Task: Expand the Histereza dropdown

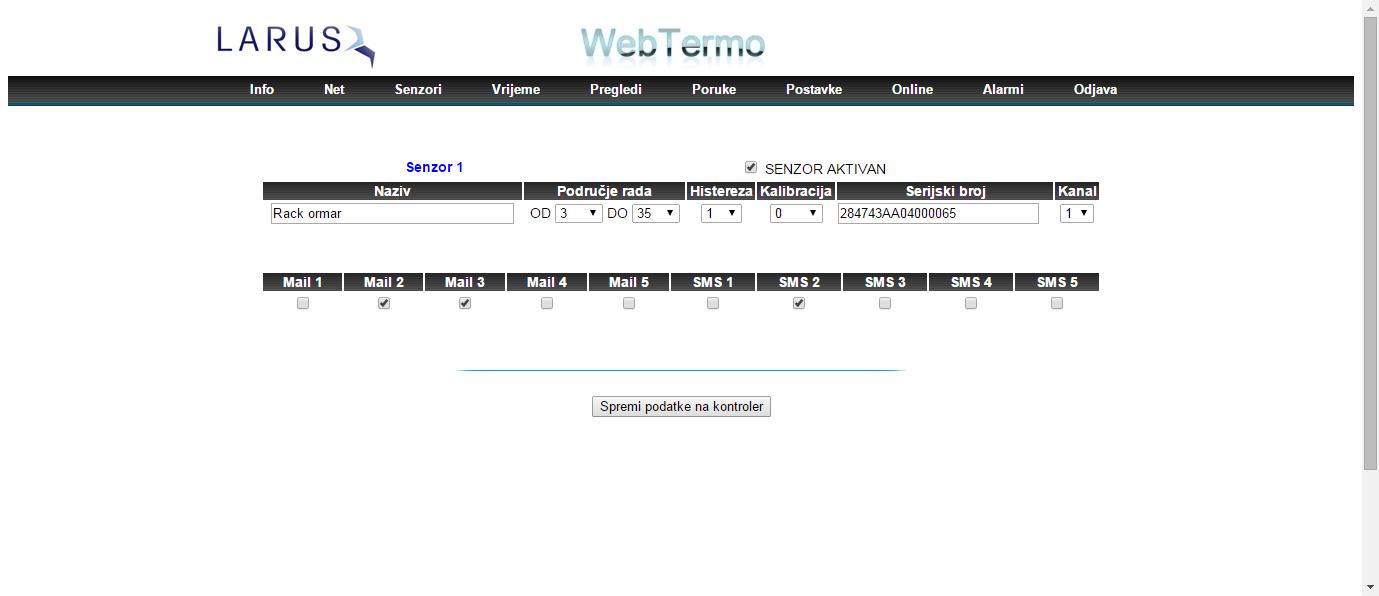Action: [x=721, y=213]
